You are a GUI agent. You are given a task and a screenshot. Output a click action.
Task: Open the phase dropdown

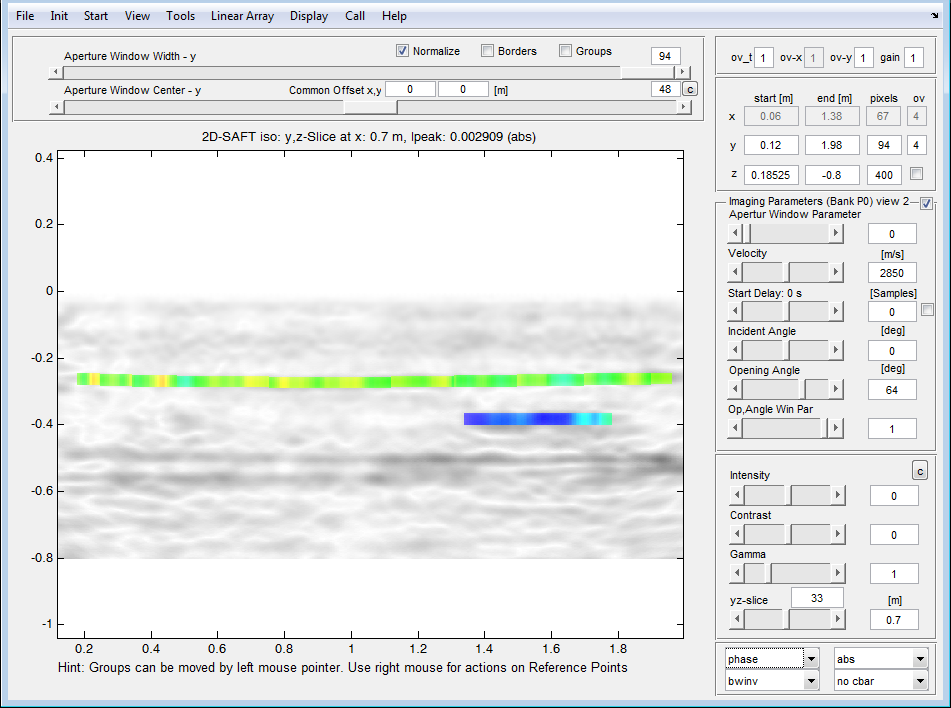point(812,658)
